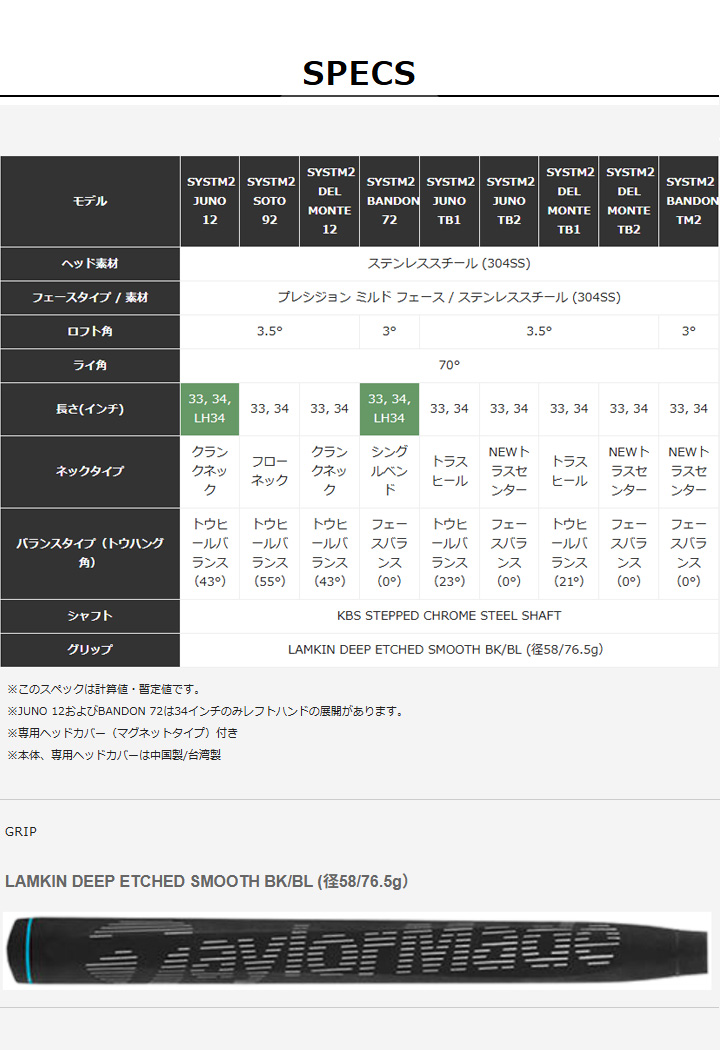Screen dimensions: 720x1050
Task: Select the 長さ(インチ) row label
Action: pos(90,409)
